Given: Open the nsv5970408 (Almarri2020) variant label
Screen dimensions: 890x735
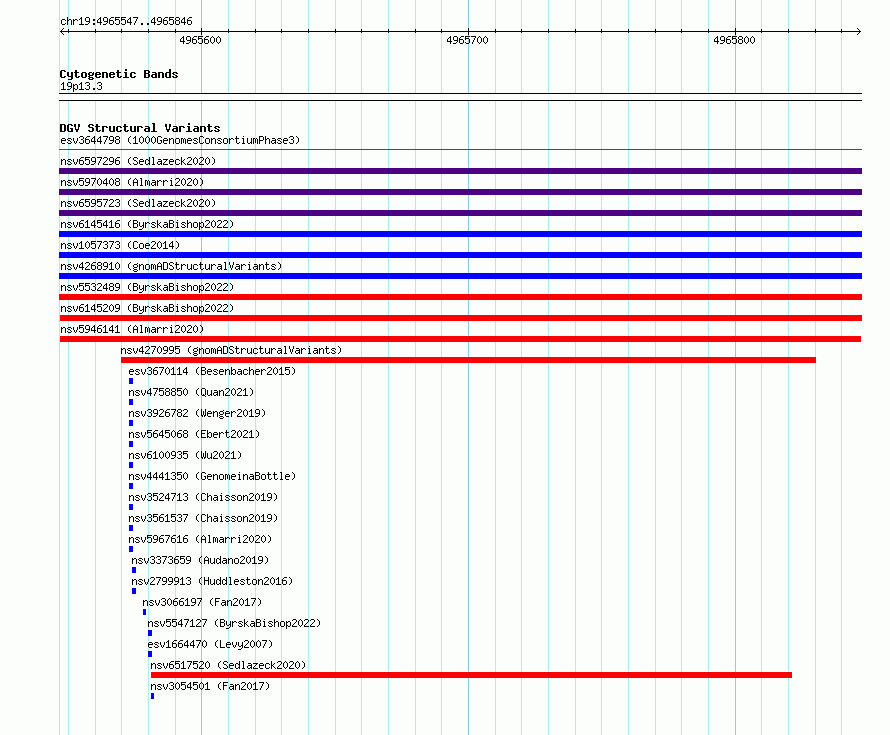Looking at the screenshot, I should click(132, 182).
